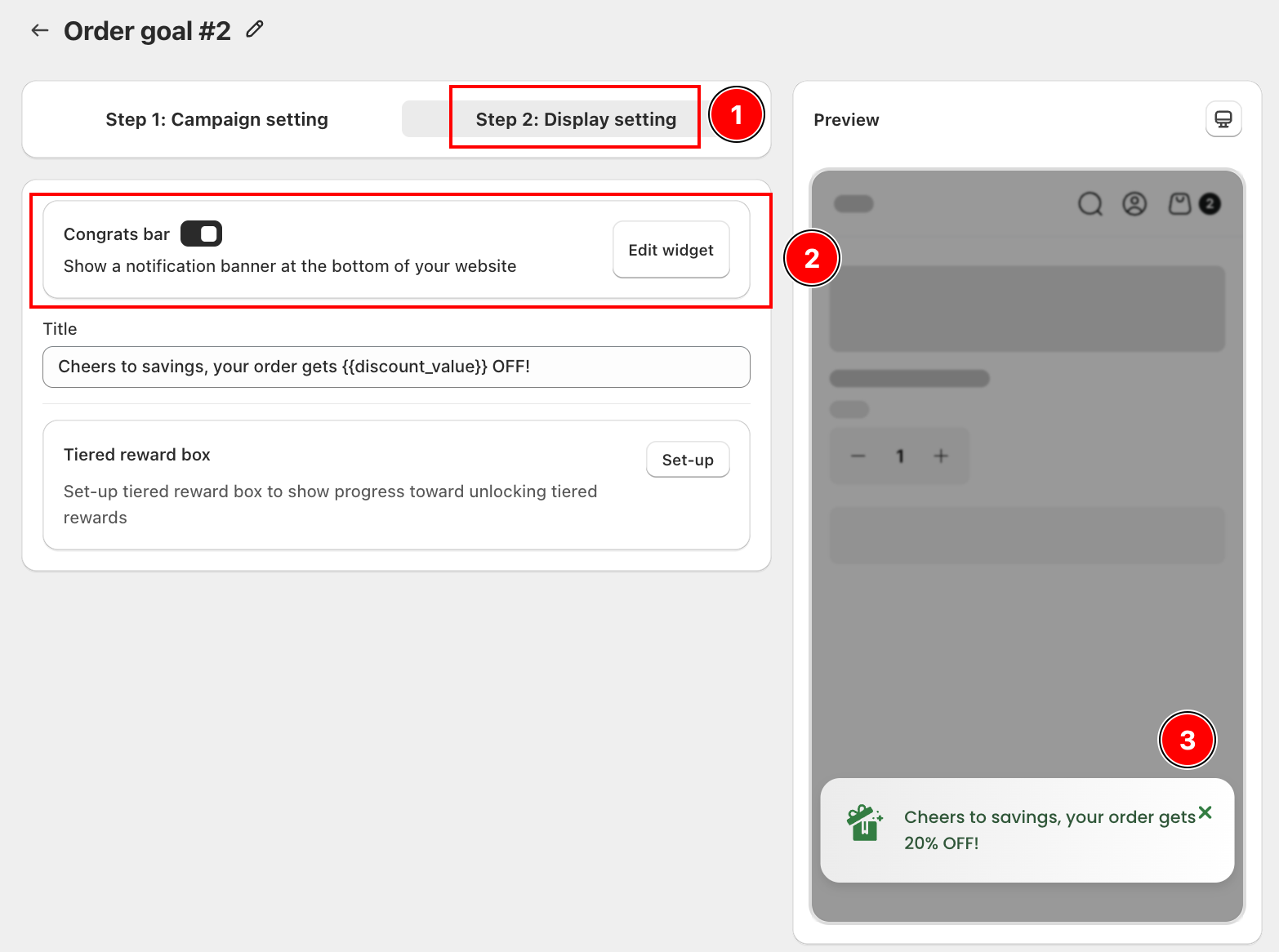Click the green gift box icon in the notification
1279x952 pixels.
tap(865, 822)
